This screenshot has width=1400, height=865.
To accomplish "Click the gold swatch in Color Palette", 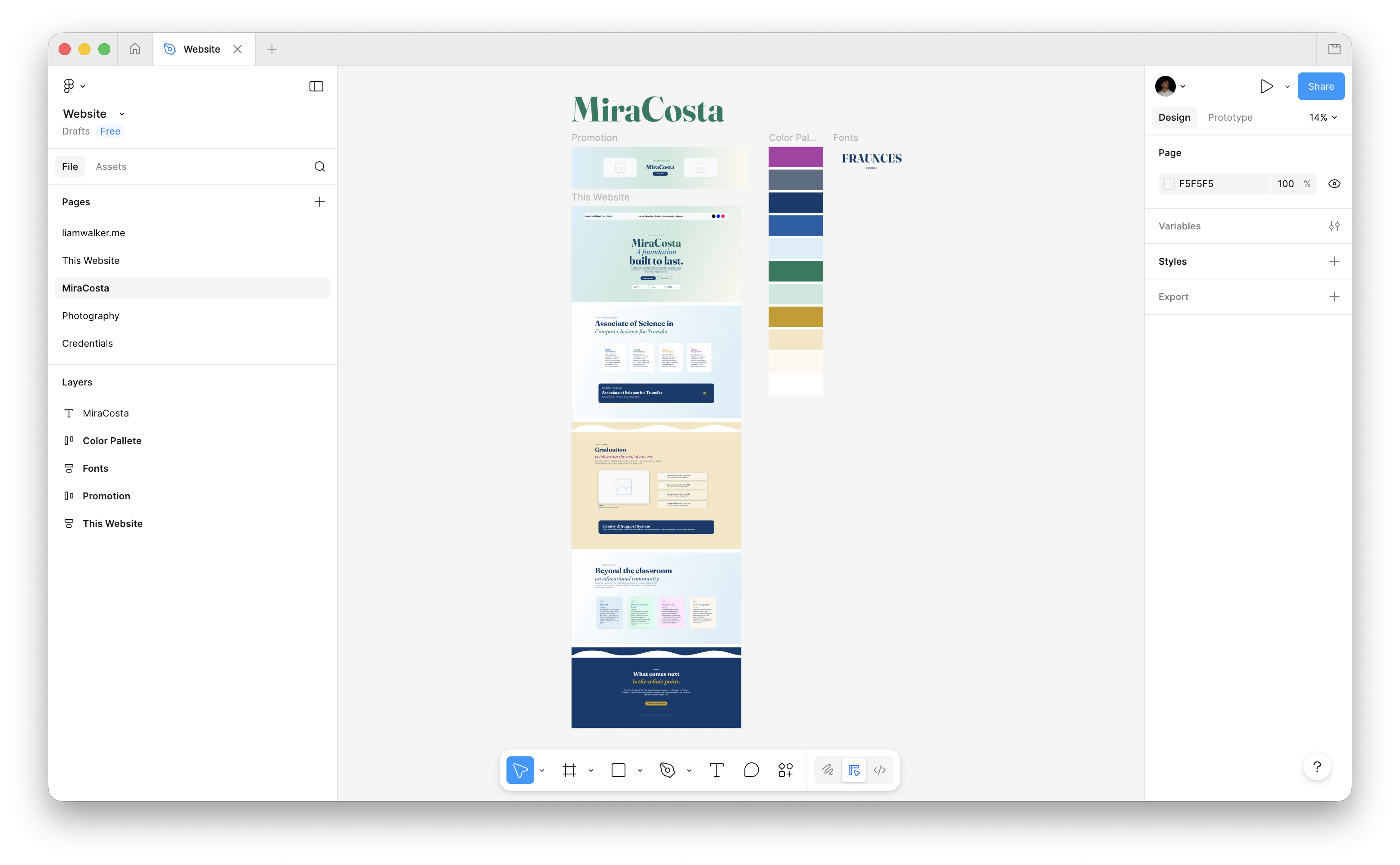I will 796,317.
